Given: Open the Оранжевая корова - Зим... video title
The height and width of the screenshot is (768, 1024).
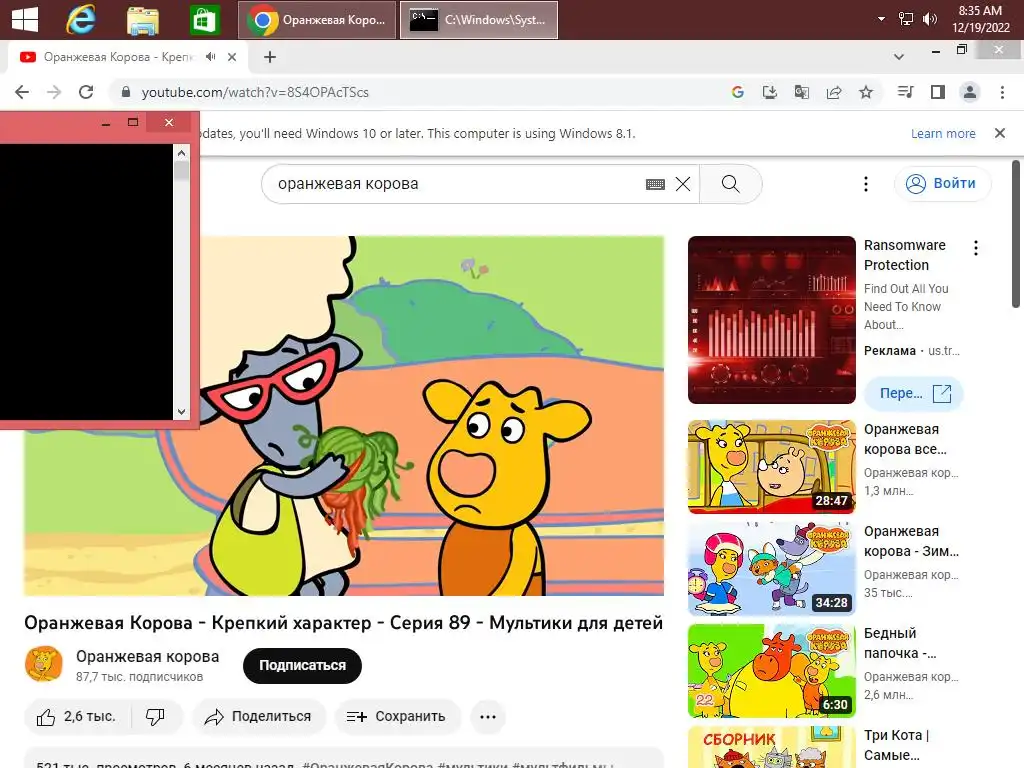Looking at the screenshot, I should tap(912, 541).
